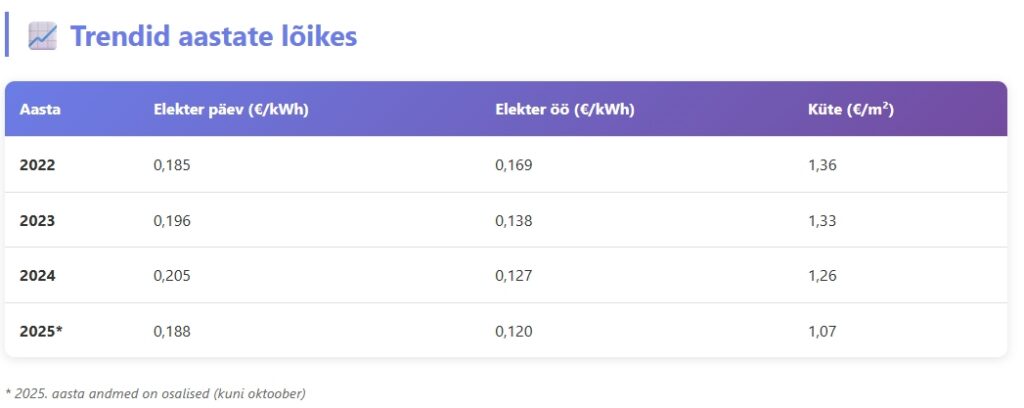Click day electricity value 0,205
Viewport: 1024px width, 408px height.
tap(171, 275)
